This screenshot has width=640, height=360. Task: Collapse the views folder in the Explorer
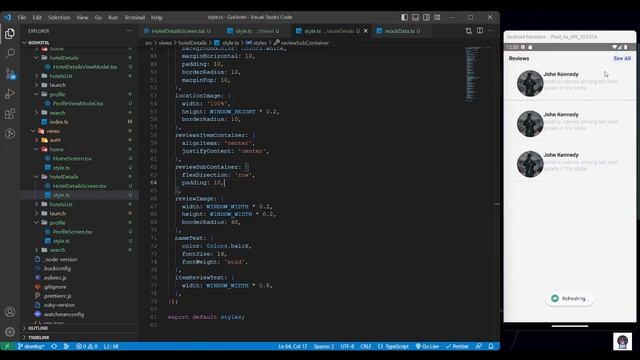pos(53,131)
